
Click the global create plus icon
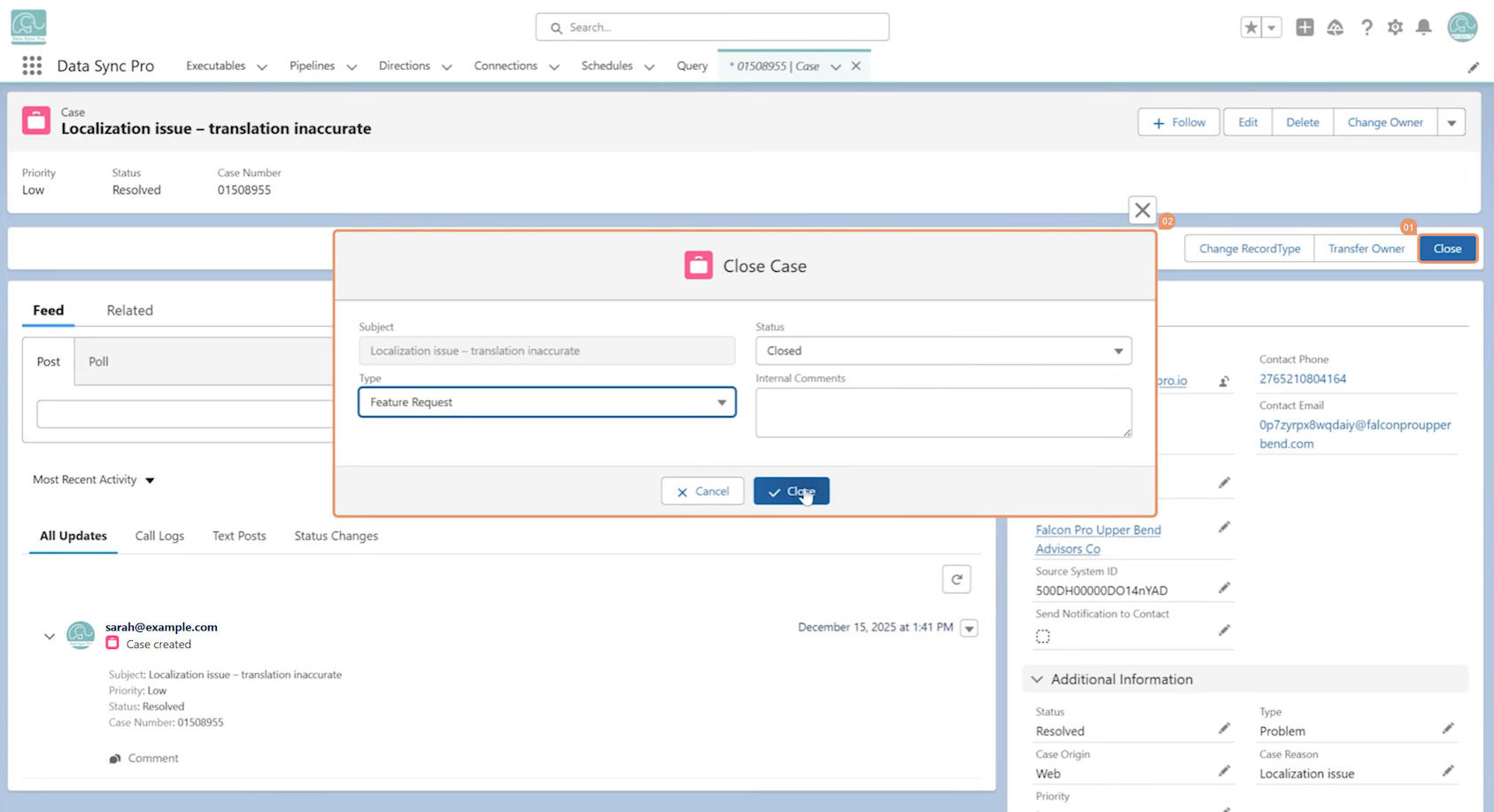[1304, 27]
